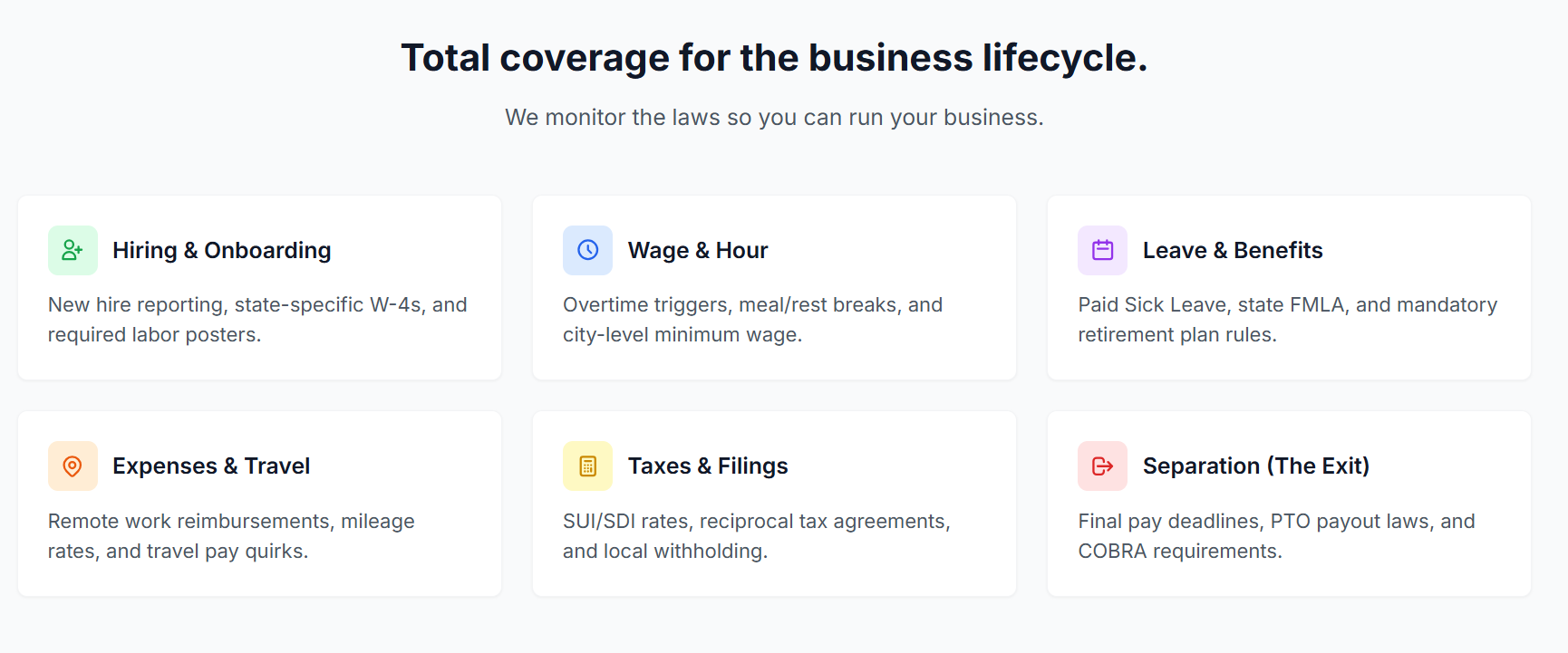The width and height of the screenshot is (1568, 653).
Task: Click the Taxes & Filings calculator icon
Action: [587, 466]
